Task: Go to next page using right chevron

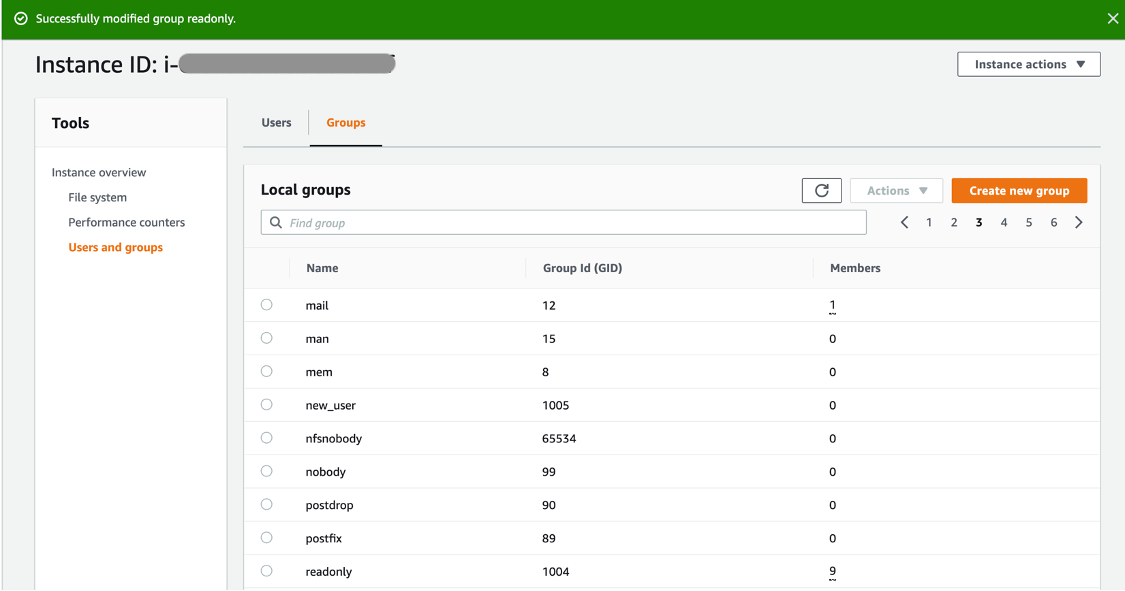Action: coord(1078,222)
